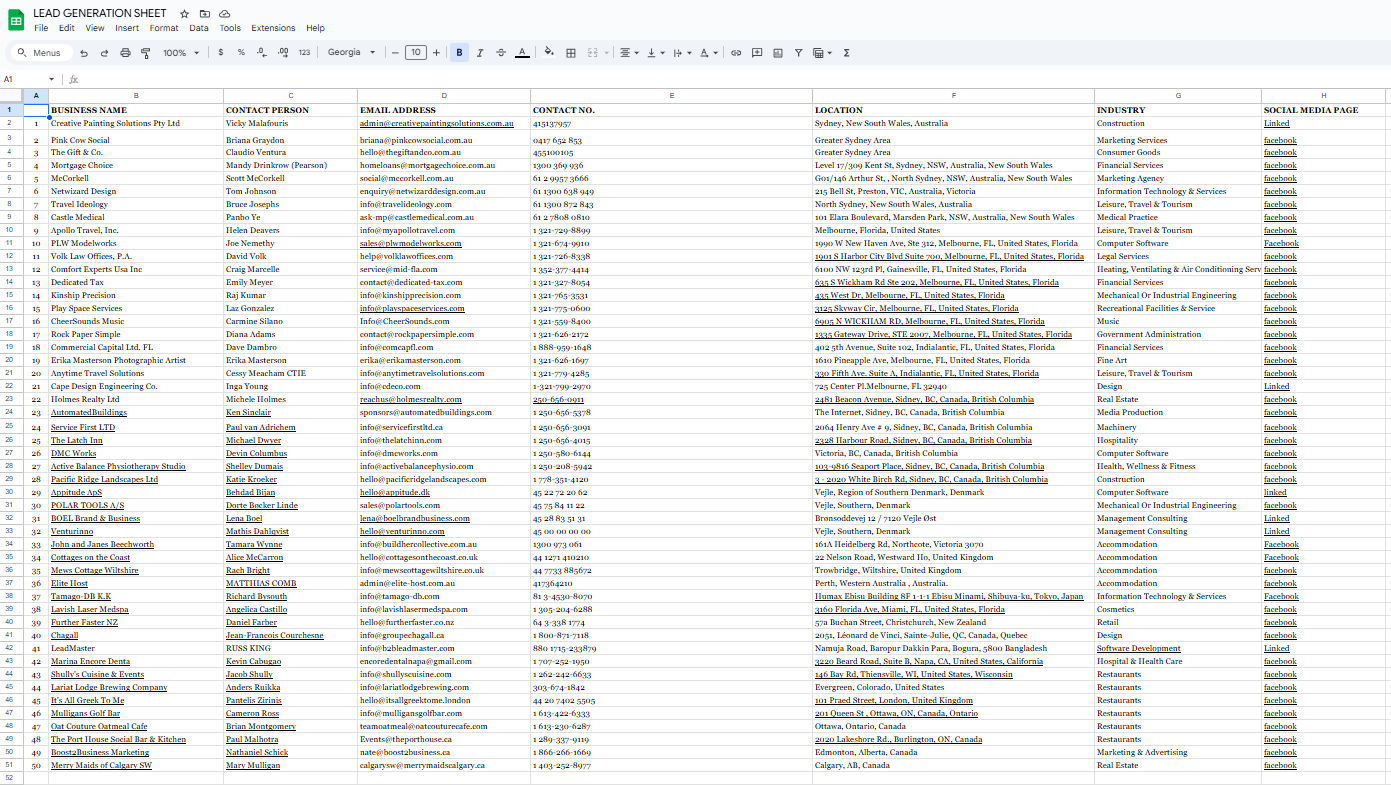Format as percent
Viewport: 1391px width, 785px height.
241,53
